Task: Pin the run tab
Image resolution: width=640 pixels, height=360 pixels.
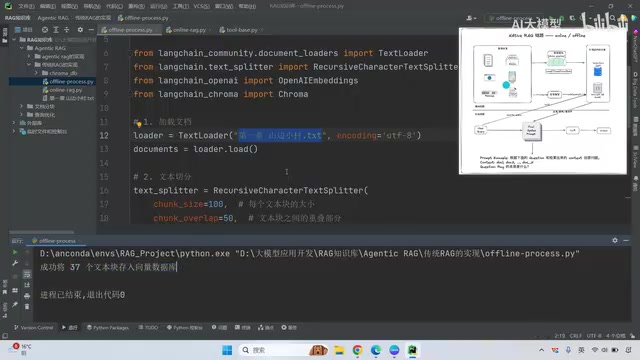Action: (x=15, y=304)
